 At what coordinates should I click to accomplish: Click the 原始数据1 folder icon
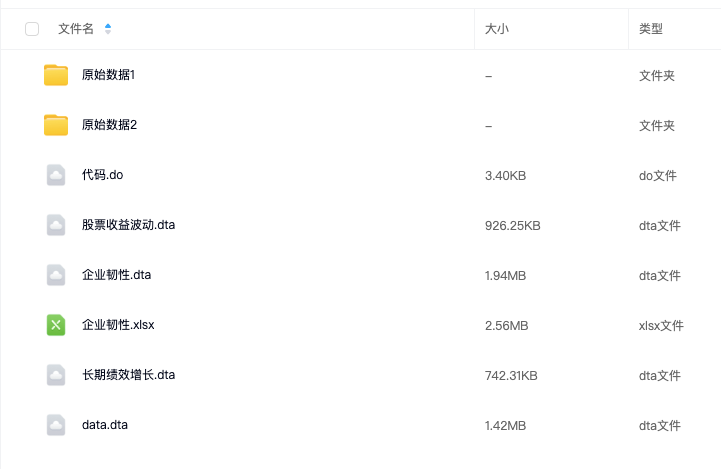[56, 75]
